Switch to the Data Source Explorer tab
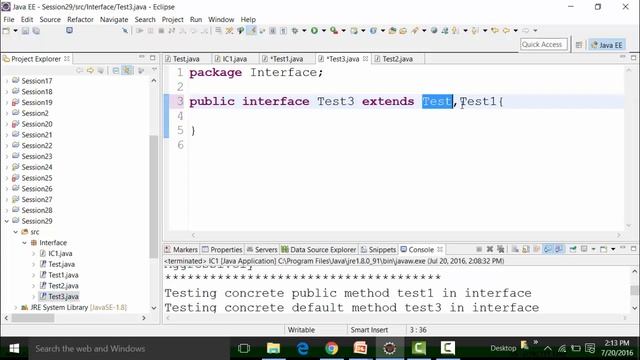Image resolution: width=640 pixels, height=360 pixels. (x=319, y=249)
